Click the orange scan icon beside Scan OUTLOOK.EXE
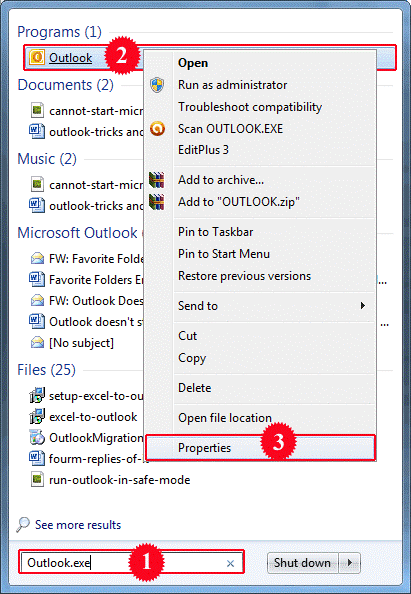This screenshot has width=411, height=594. click(157, 128)
